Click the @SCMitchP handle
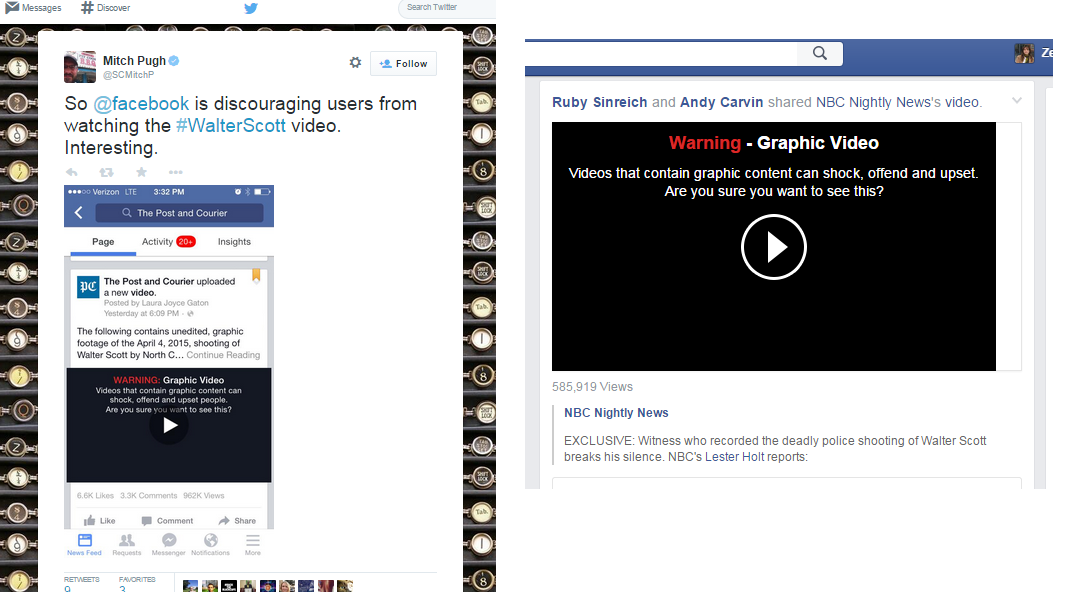This screenshot has height=592, width=1077. pyautogui.click(x=128, y=75)
